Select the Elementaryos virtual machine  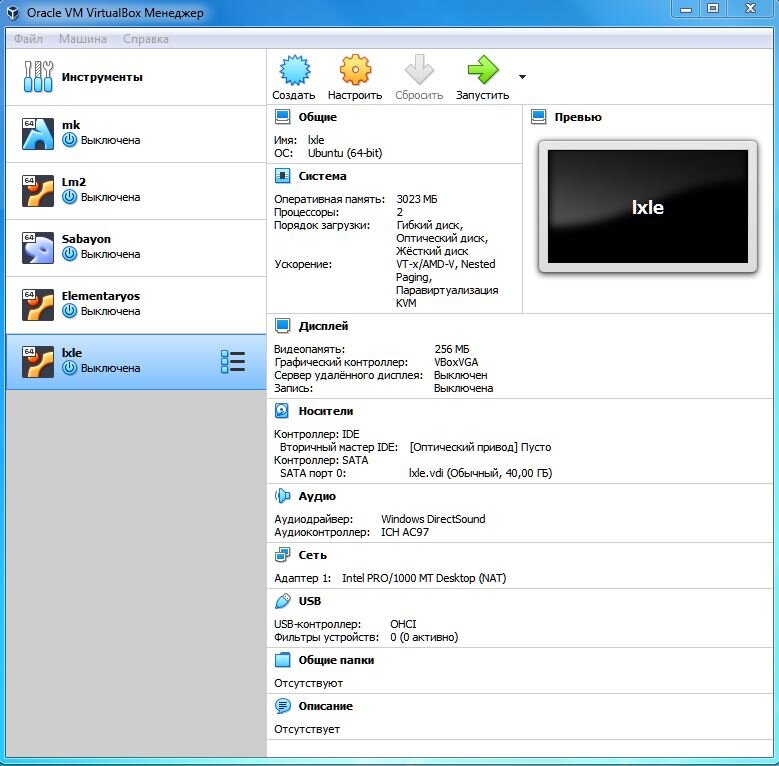pyautogui.click(x=136, y=305)
